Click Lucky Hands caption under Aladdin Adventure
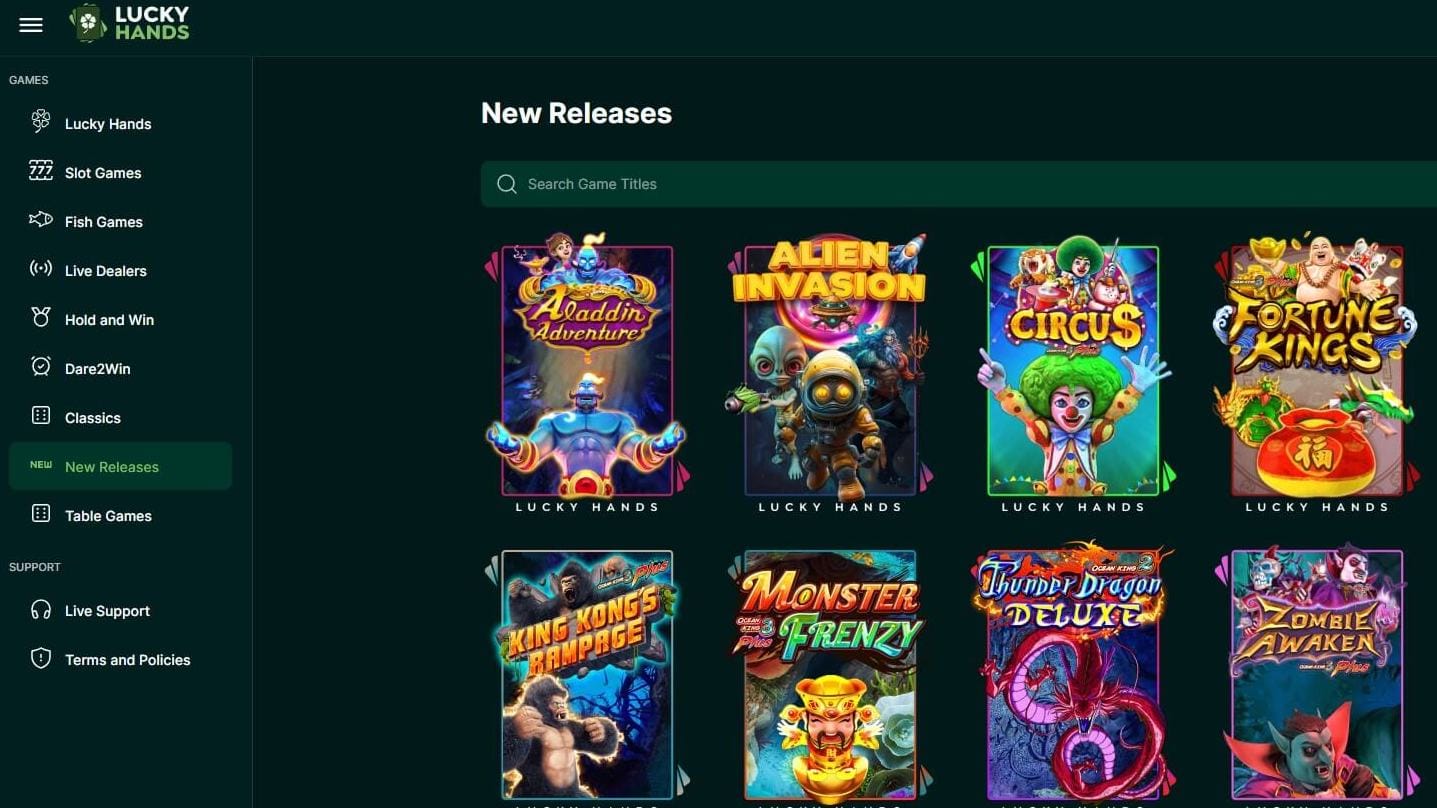The image size is (1437, 808). click(587, 507)
